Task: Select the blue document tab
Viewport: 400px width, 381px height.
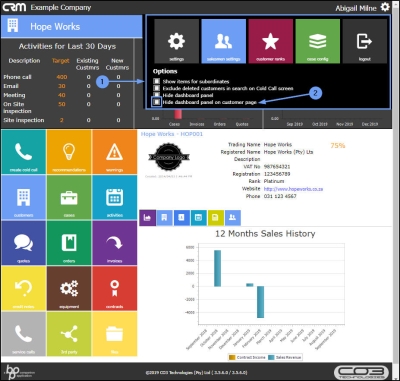Action: click(x=182, y=218)
